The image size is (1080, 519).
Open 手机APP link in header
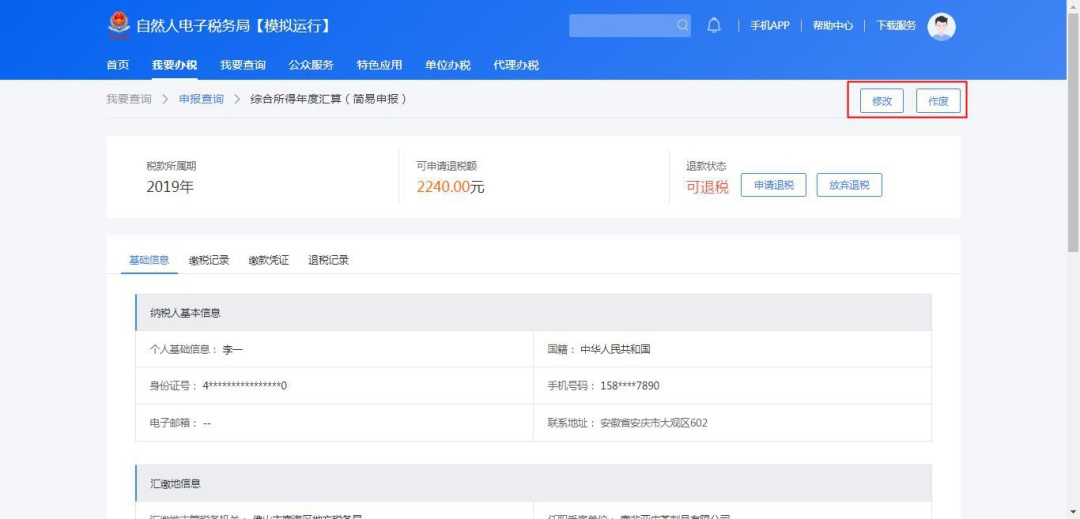pos(769,26)
